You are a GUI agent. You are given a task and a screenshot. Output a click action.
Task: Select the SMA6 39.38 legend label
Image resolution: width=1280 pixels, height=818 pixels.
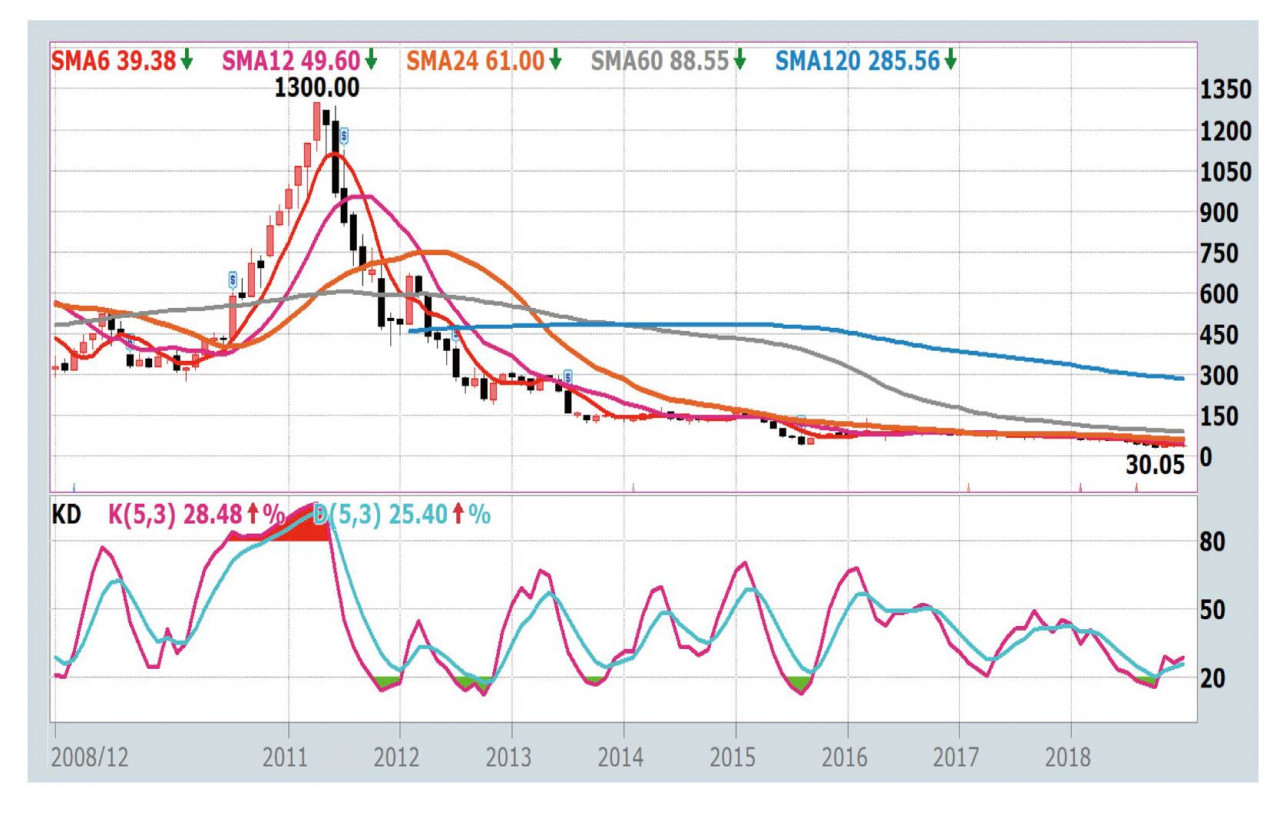[x=114, y=60]
